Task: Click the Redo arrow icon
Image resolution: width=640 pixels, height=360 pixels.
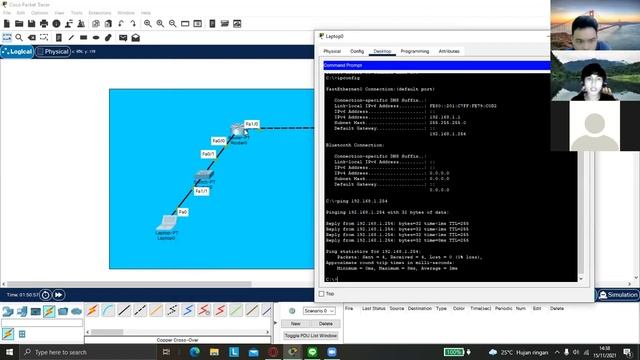Action: 133,24
